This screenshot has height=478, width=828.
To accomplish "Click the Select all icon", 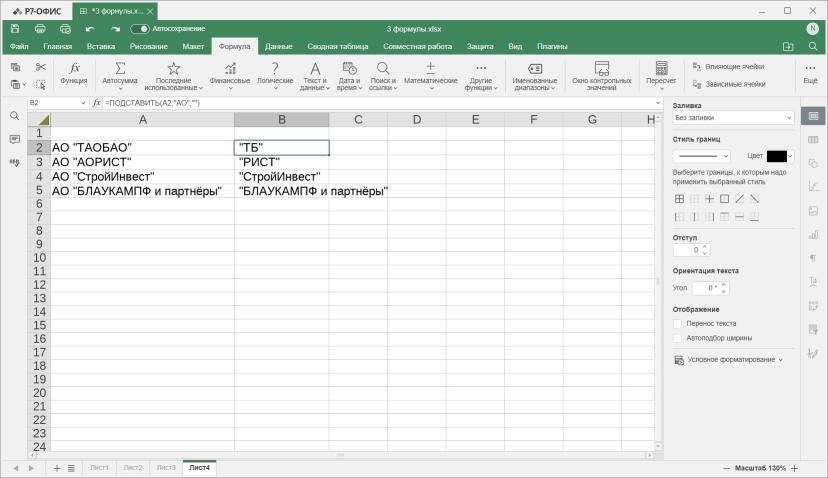I will pos(41,85).
